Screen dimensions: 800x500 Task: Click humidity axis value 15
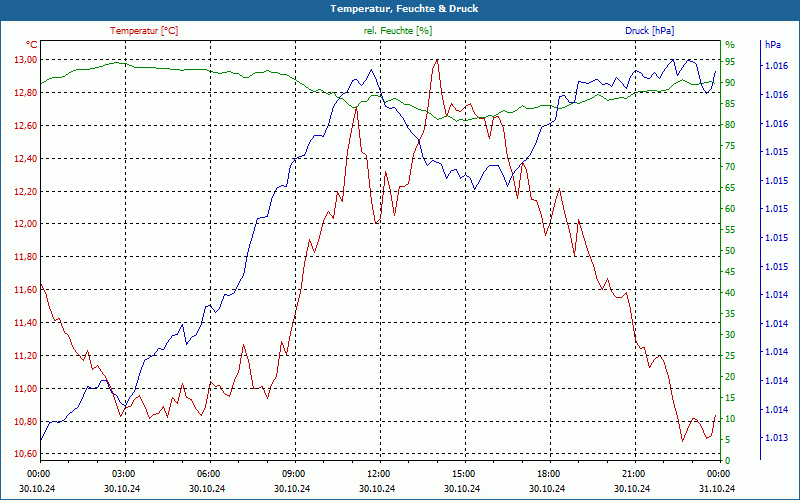(x=730, y=397)
